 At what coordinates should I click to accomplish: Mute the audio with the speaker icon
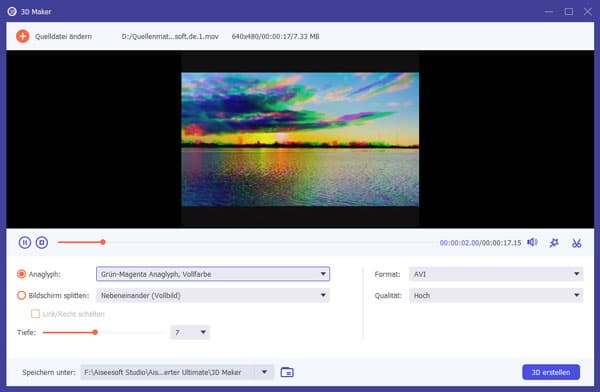(532, 242)
